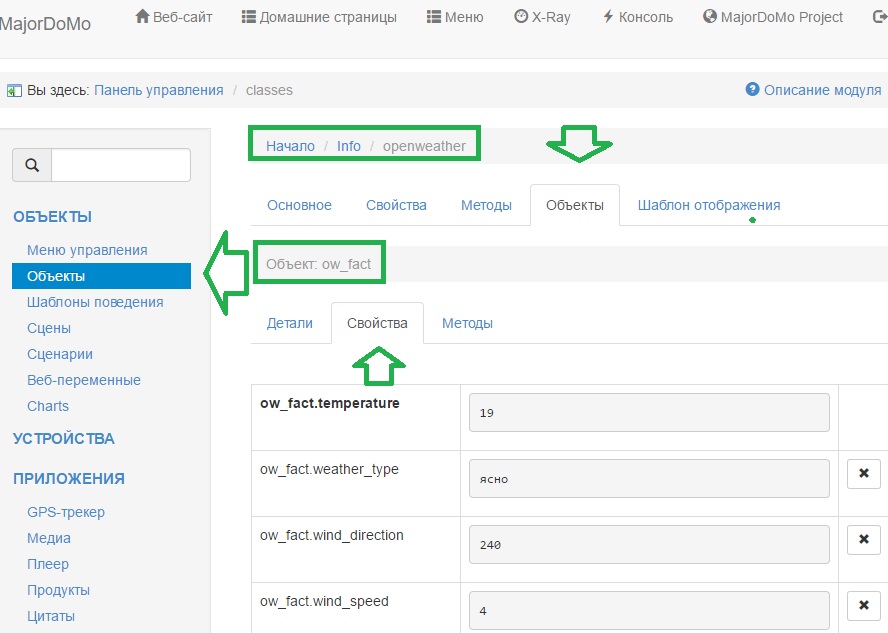Click the breadcrumb icon beside Вы здесь
888x633 pixels.
[x=14, y=91]
